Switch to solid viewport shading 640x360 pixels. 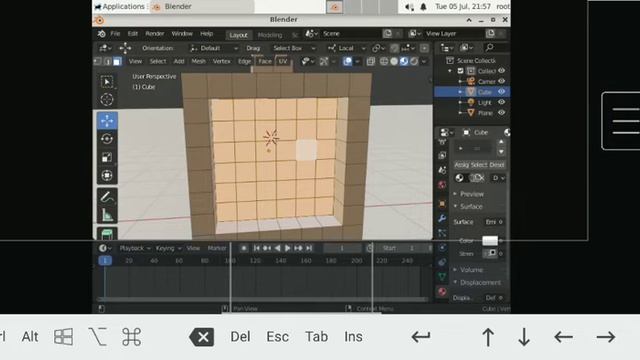point(394,61)
